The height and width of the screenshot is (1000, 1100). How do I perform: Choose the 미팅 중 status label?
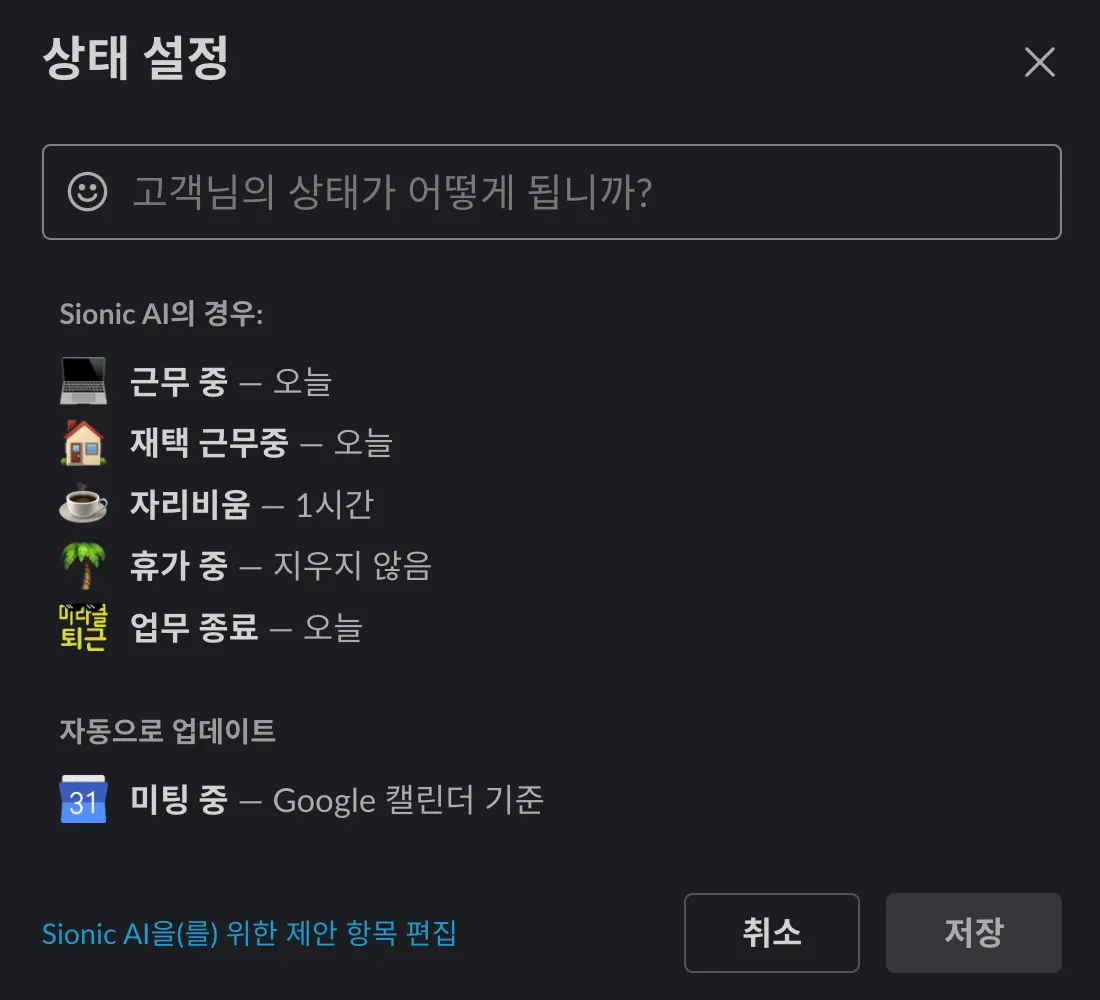click(x=179, y=800)
